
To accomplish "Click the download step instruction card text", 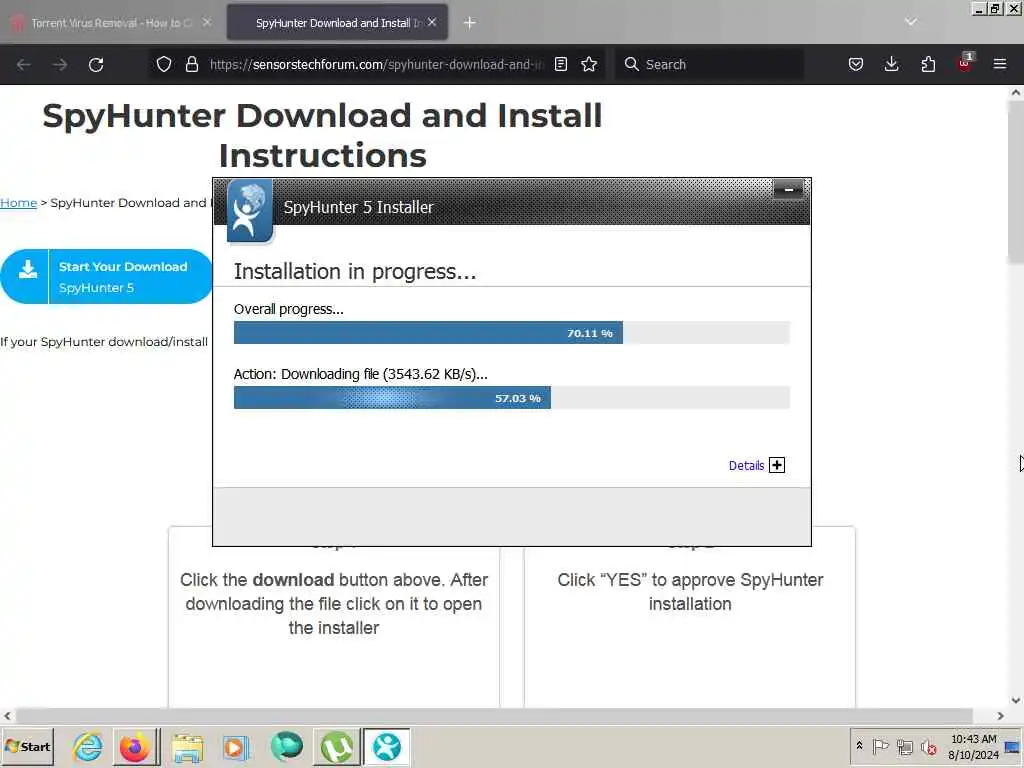I will 334,603.
